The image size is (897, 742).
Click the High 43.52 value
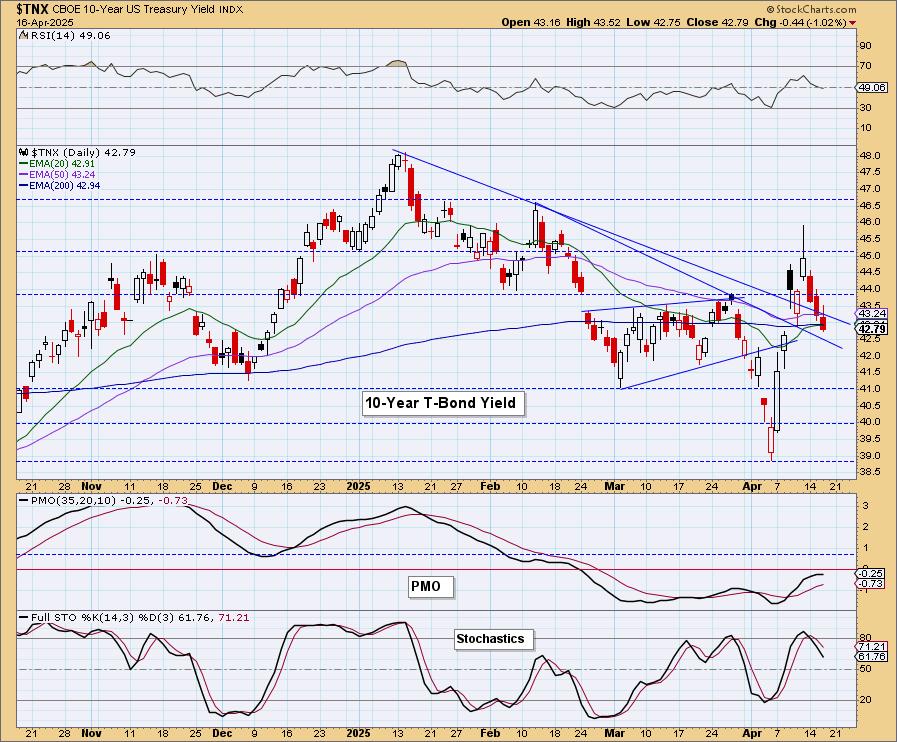pos(593,22)
